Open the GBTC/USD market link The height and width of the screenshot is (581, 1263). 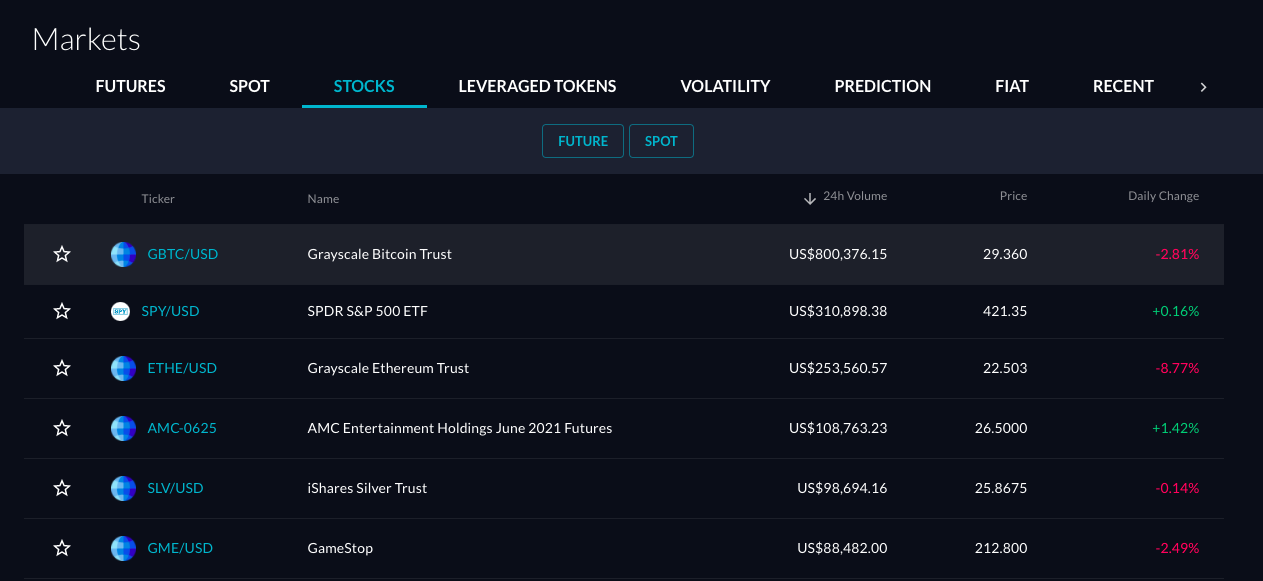(183, 254)
